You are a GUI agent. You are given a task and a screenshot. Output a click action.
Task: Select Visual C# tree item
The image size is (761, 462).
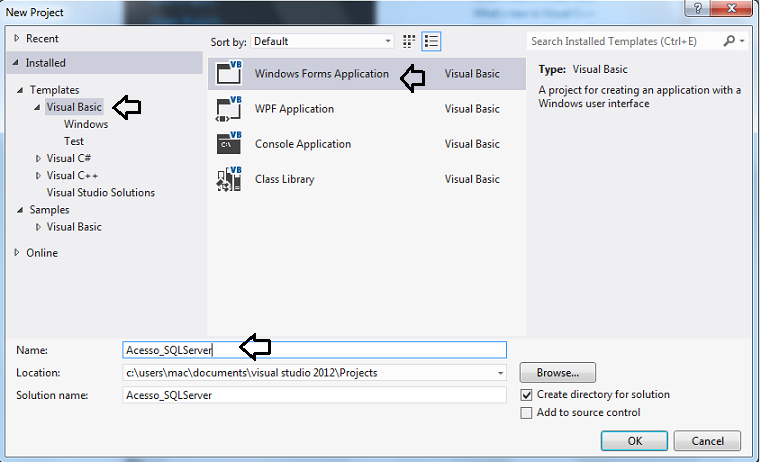[68, 159]
